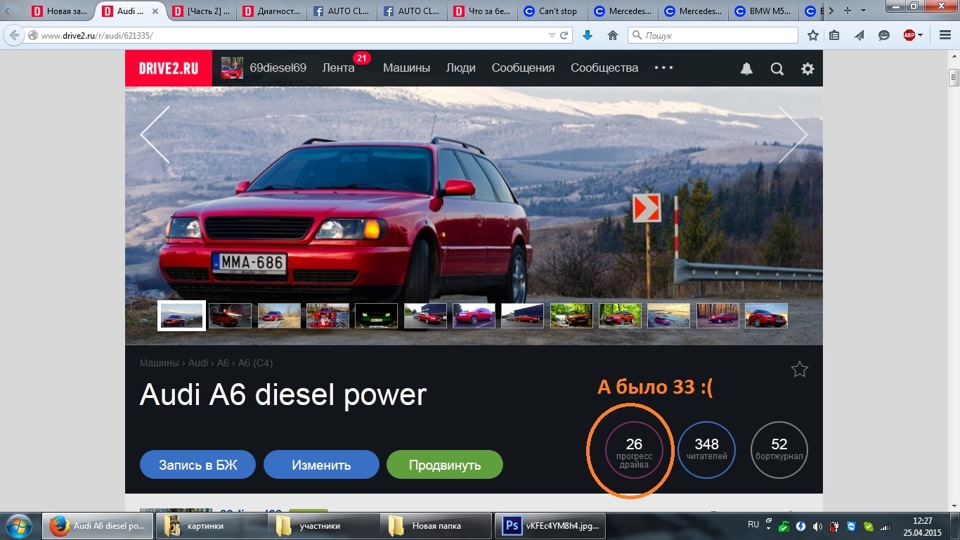Open the Люди menu item
The height and width of the screenshot is (540, 960).
coord(460,68)
